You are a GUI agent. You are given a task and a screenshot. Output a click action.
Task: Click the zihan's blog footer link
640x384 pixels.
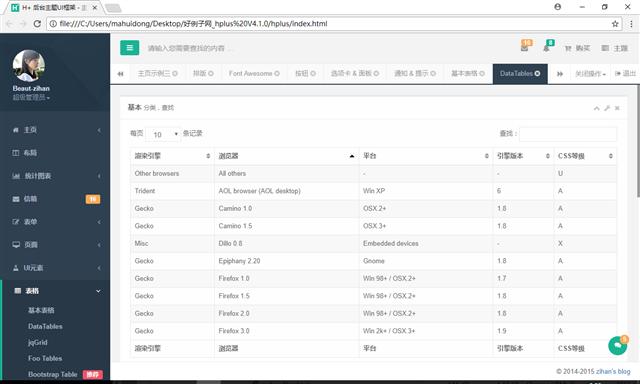point(613,371)
